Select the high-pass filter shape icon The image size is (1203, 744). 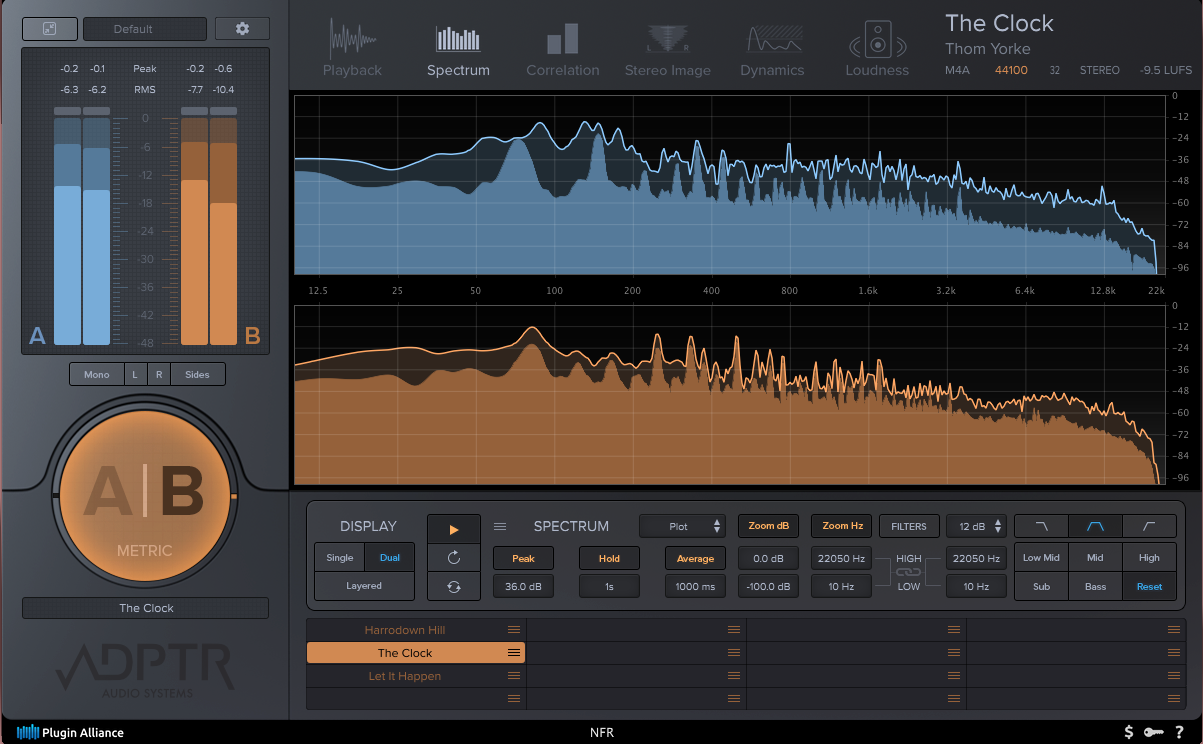click(x=1149, y=526)
